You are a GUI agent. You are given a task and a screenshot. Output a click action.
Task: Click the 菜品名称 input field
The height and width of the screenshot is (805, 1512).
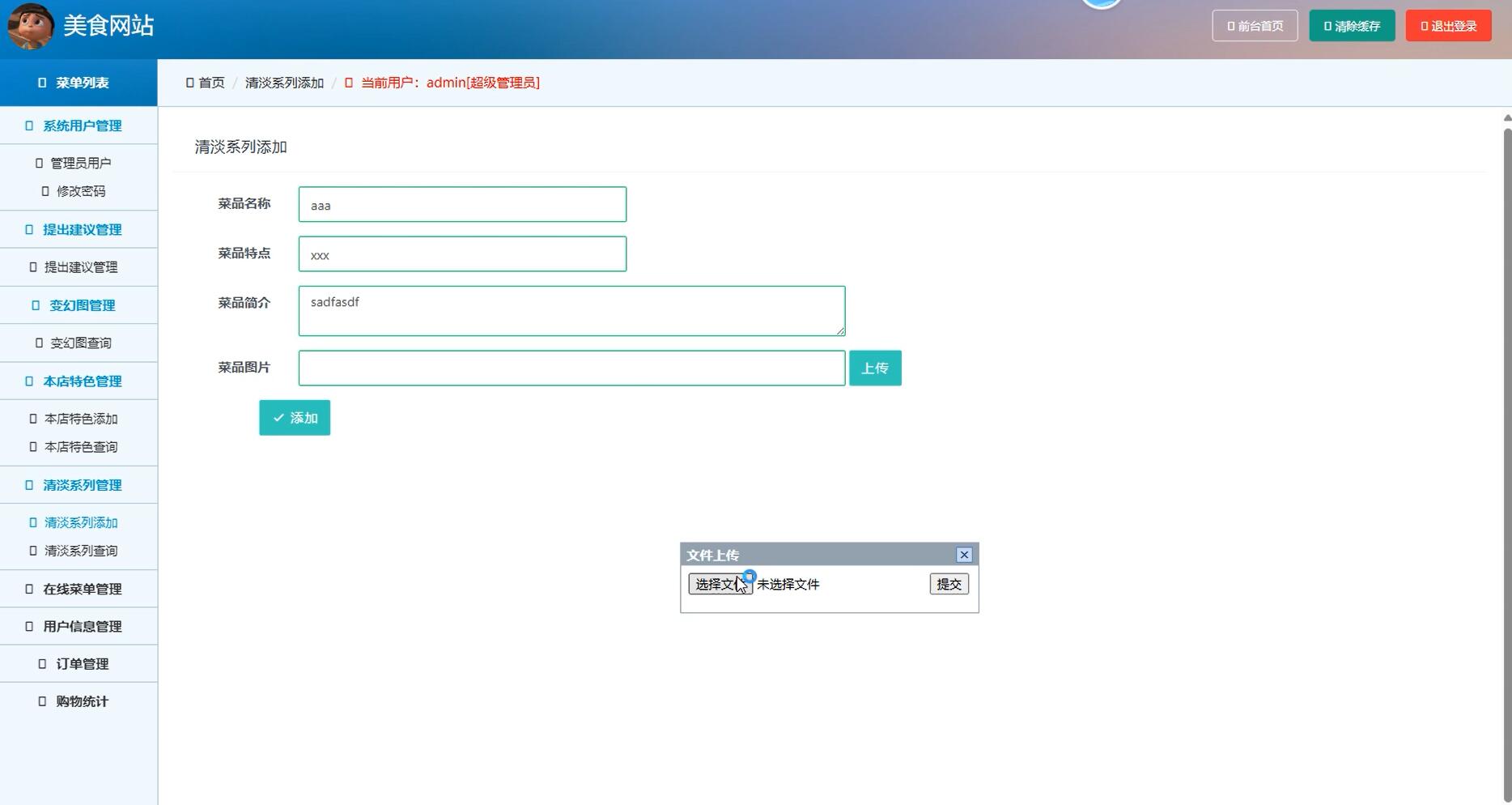[x=462, y=205]
